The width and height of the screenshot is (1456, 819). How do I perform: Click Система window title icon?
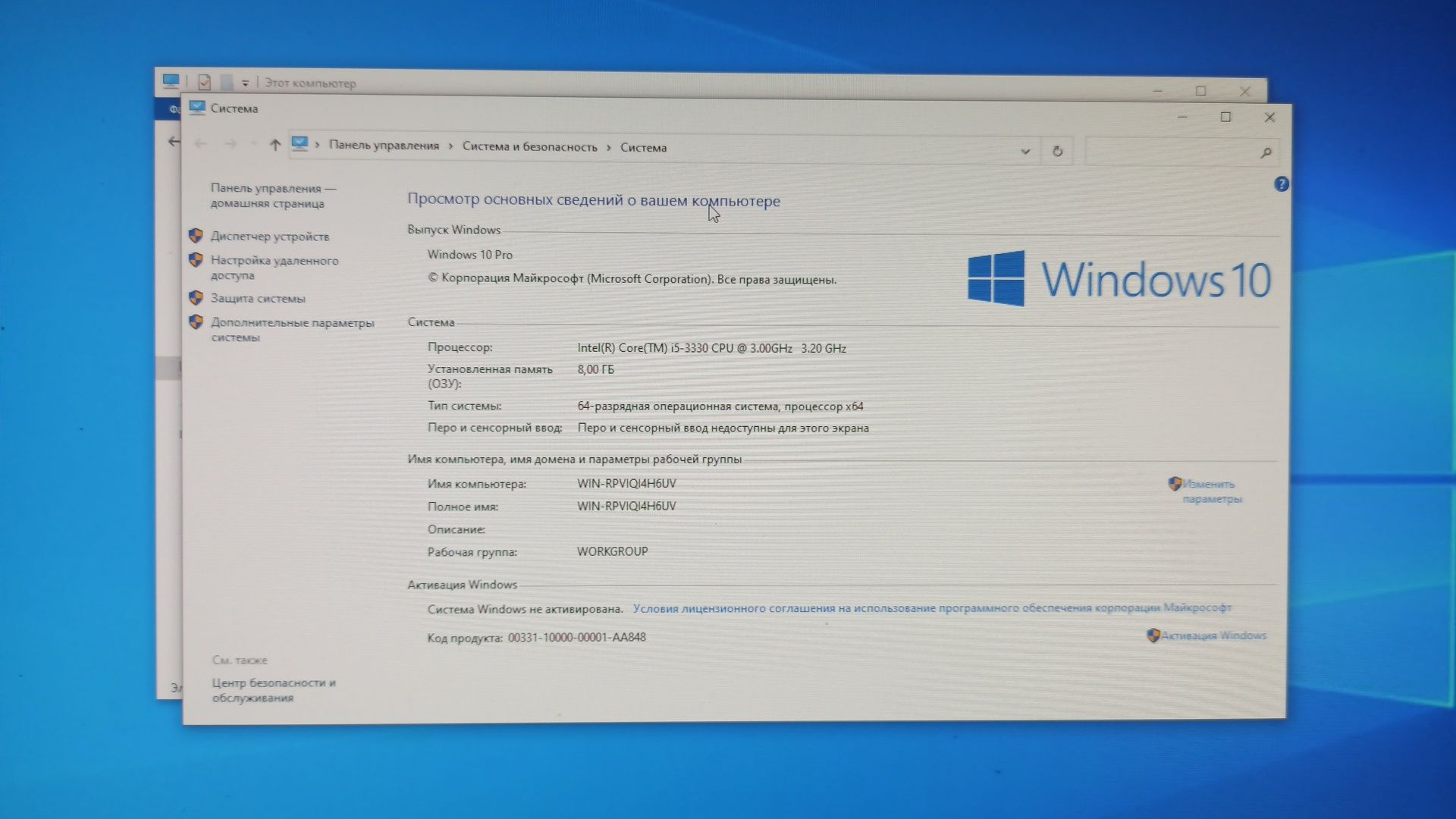197,108
